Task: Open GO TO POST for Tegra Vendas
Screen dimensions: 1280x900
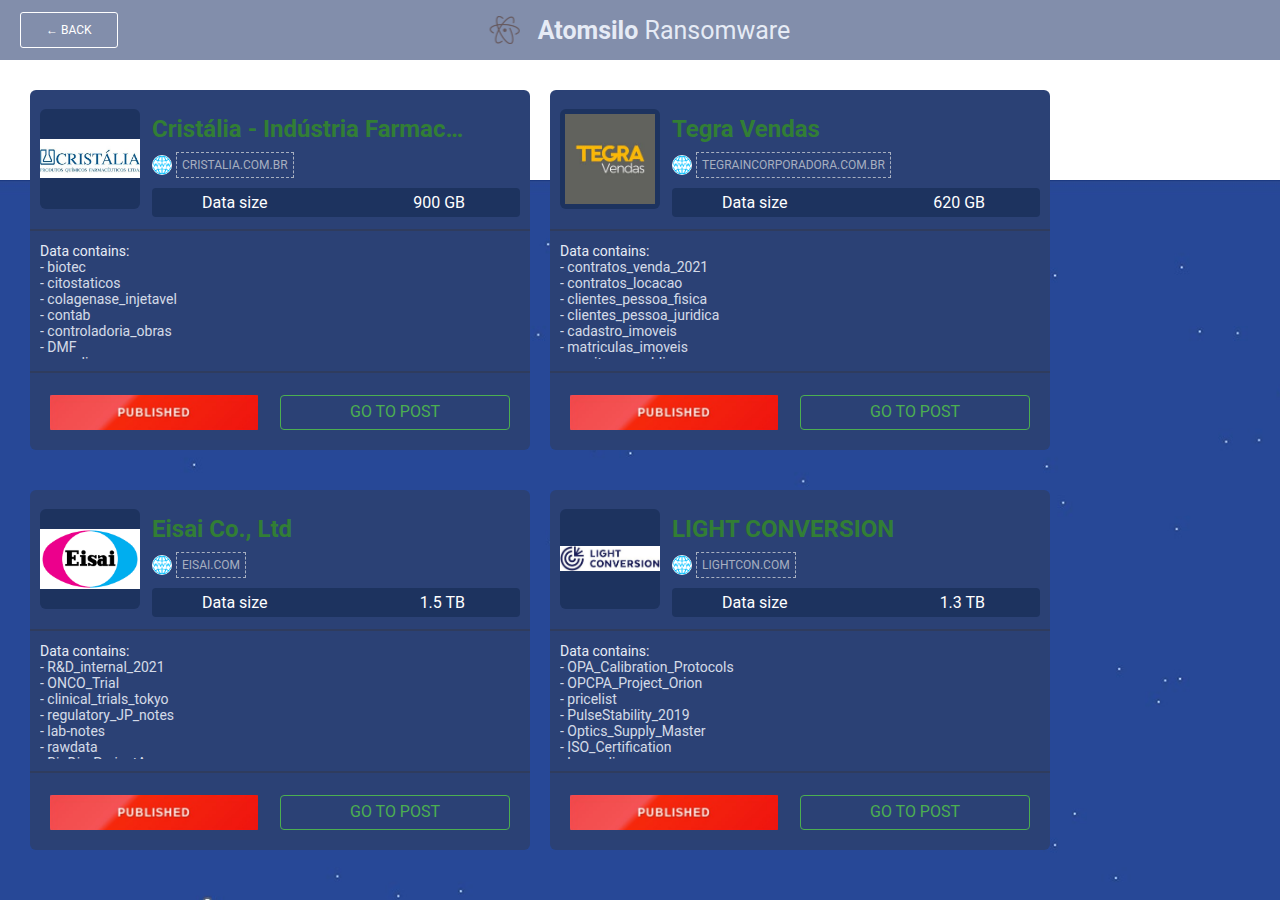Action: point(915,412)
